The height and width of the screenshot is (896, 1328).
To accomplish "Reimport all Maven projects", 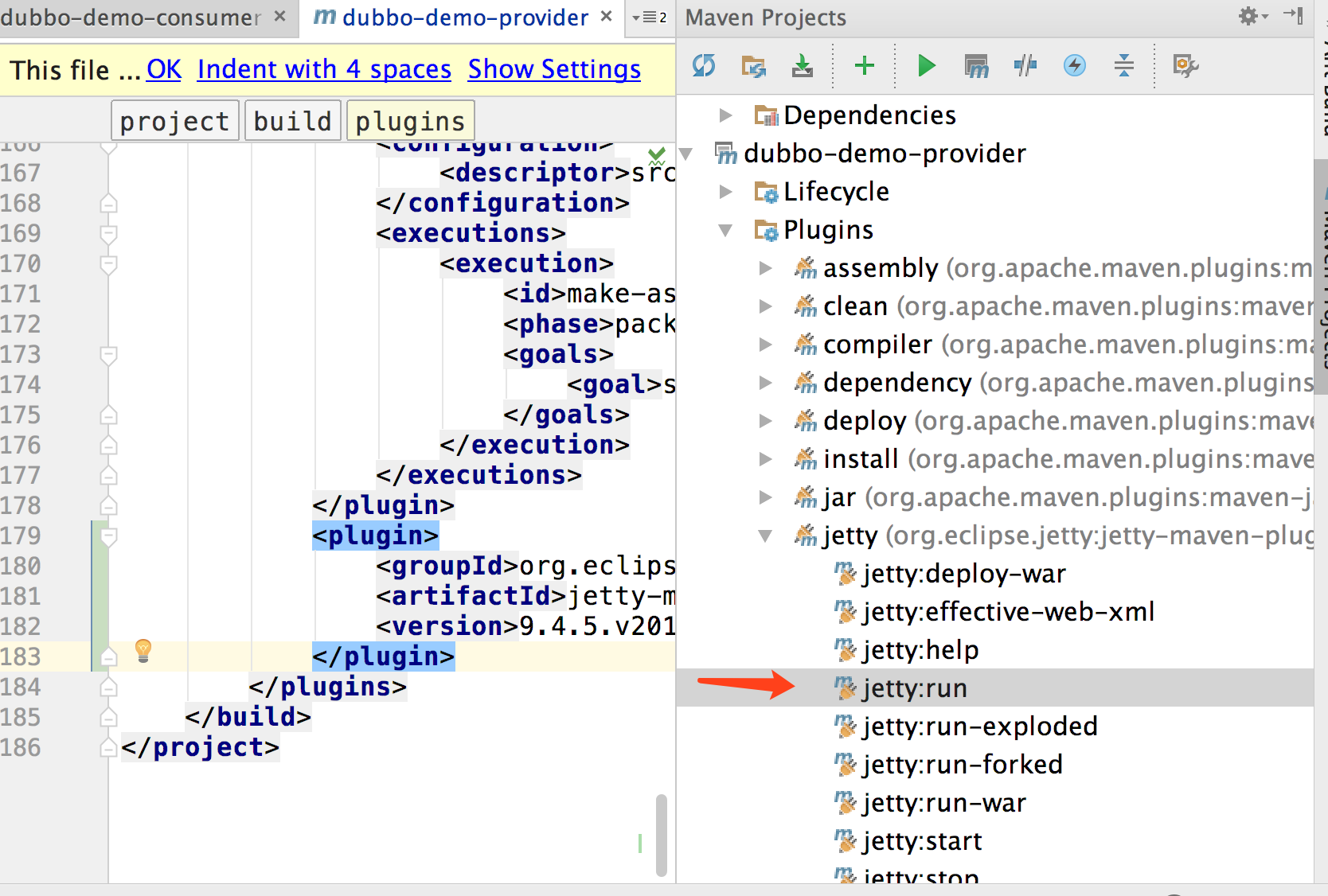I will click(x=704, y=65).
